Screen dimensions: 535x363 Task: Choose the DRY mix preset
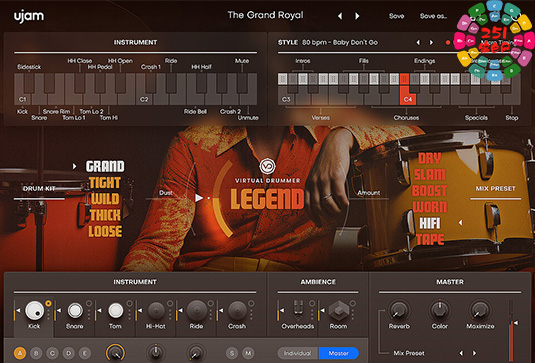tap(430, 159)
